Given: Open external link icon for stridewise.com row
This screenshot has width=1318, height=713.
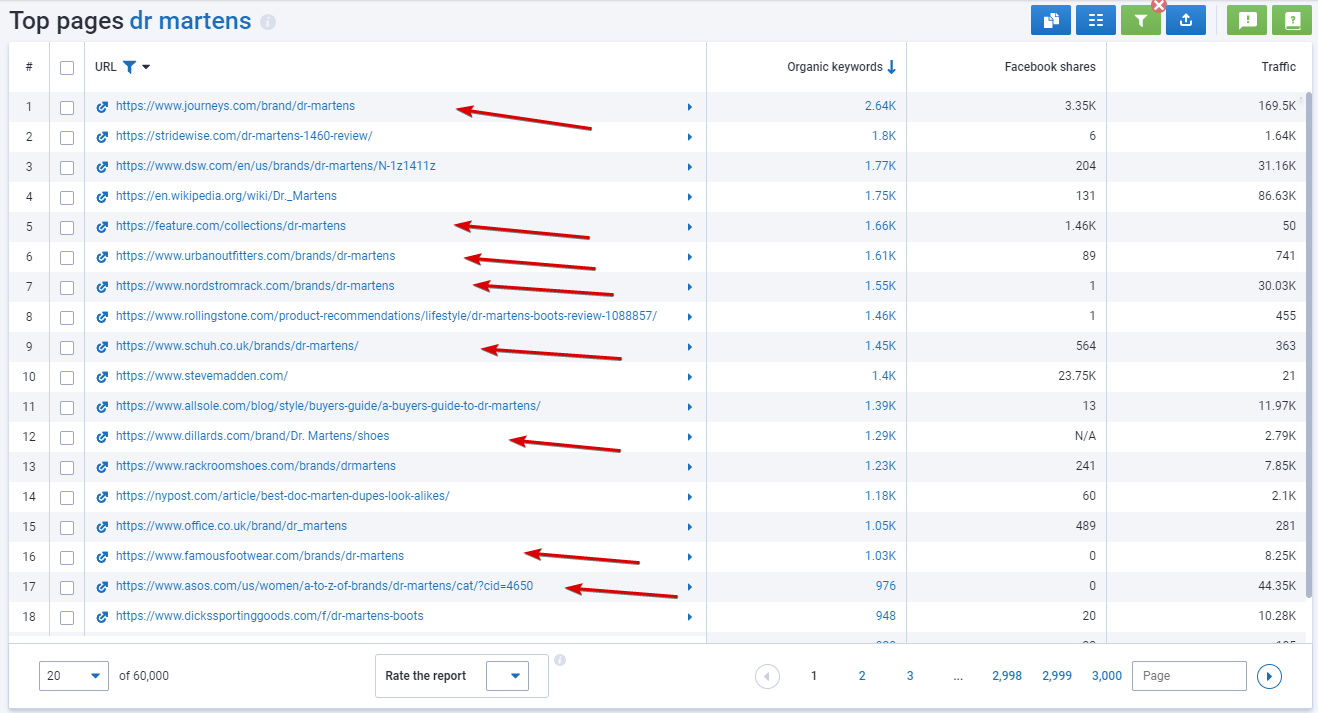Looking at the screenshot, I should point(102,136).
